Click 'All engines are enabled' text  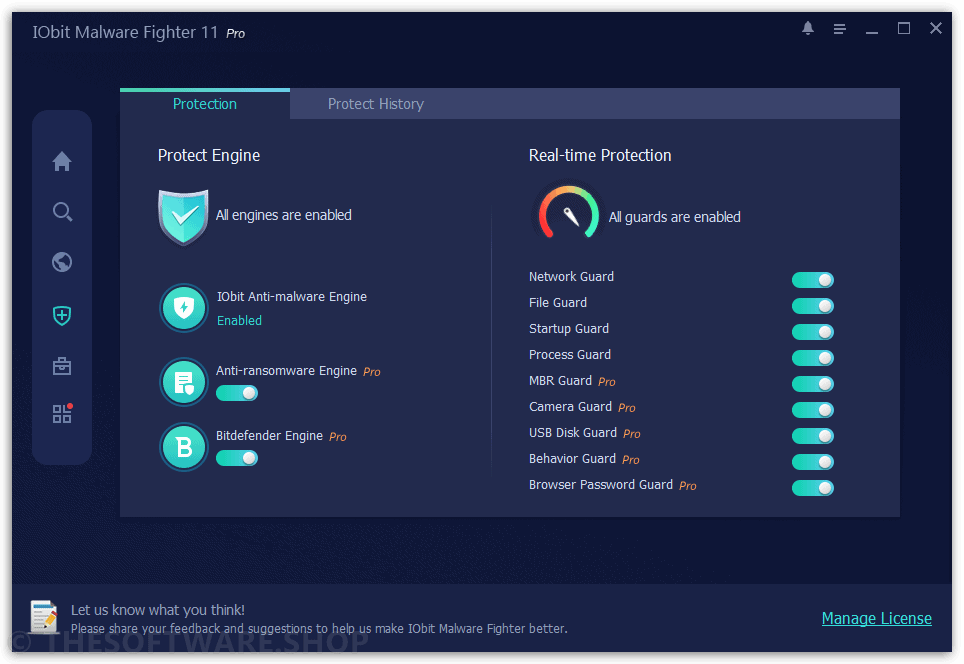(283, 215)
